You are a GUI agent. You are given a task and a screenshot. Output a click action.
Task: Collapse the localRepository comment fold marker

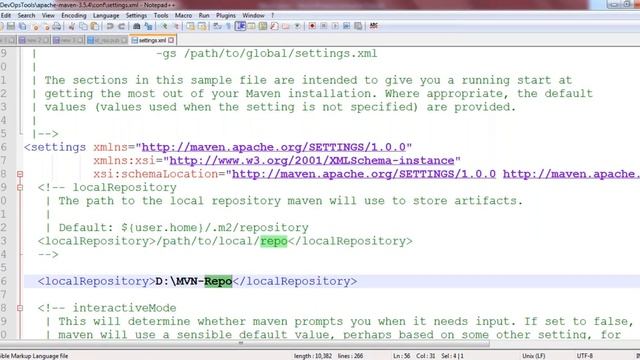20,187
